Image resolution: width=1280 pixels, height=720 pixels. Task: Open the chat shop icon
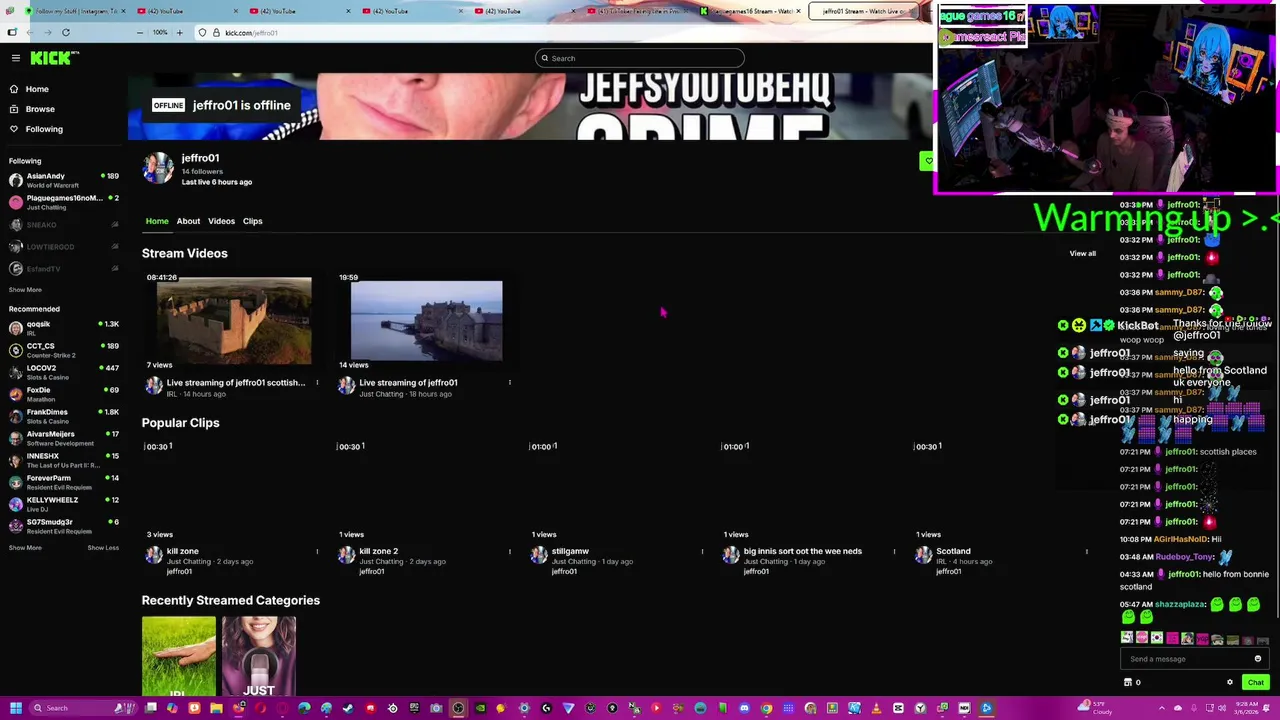[1128, 682]
